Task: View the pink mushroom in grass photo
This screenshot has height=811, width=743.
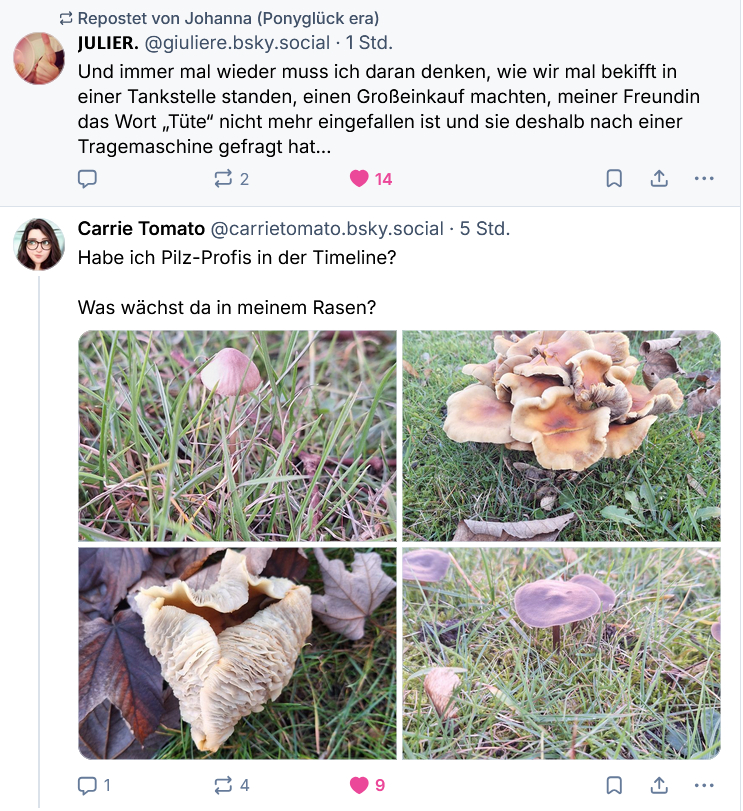Action: (x=238, y=436)
